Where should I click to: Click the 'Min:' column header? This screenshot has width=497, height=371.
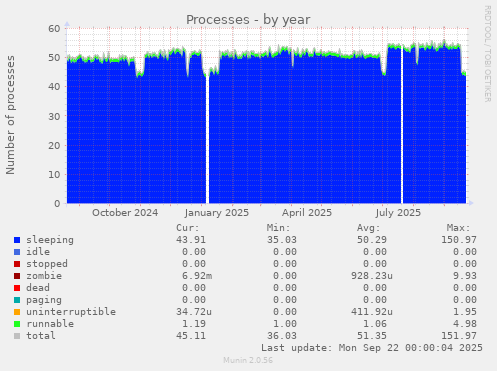[278, 228]
